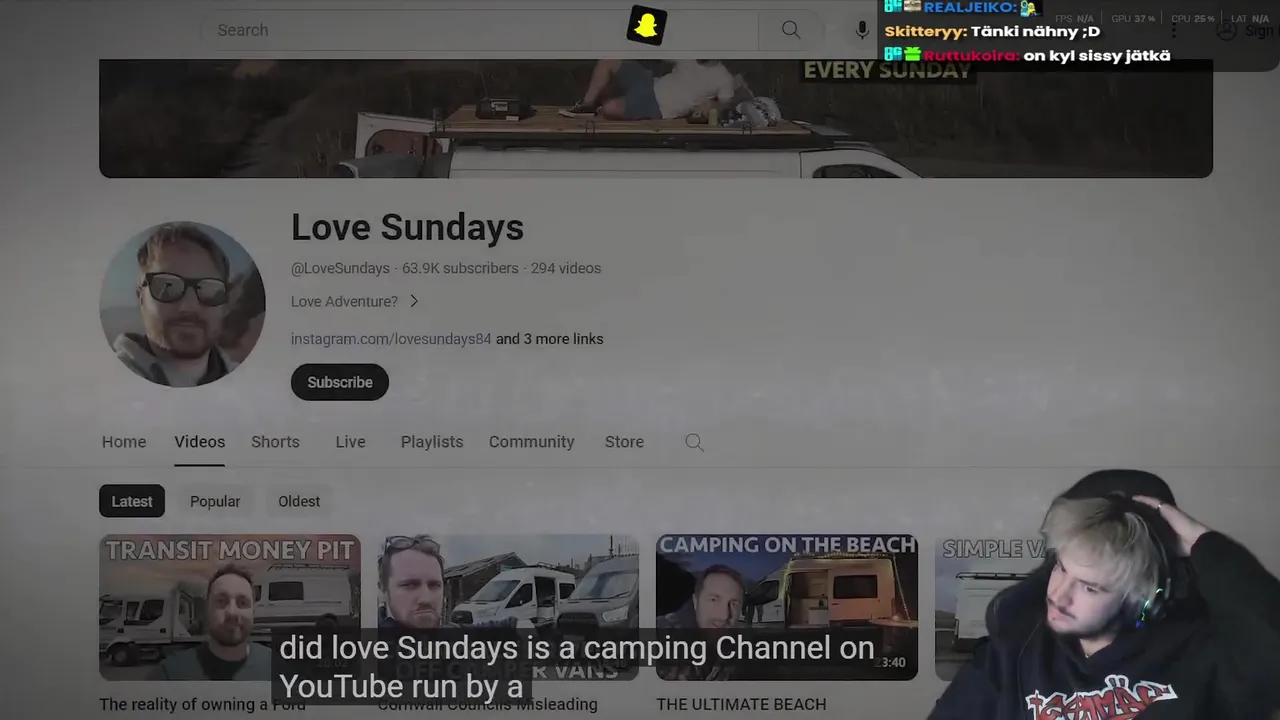Open the Cornwall Councils camper vans thumbnail

508,607
